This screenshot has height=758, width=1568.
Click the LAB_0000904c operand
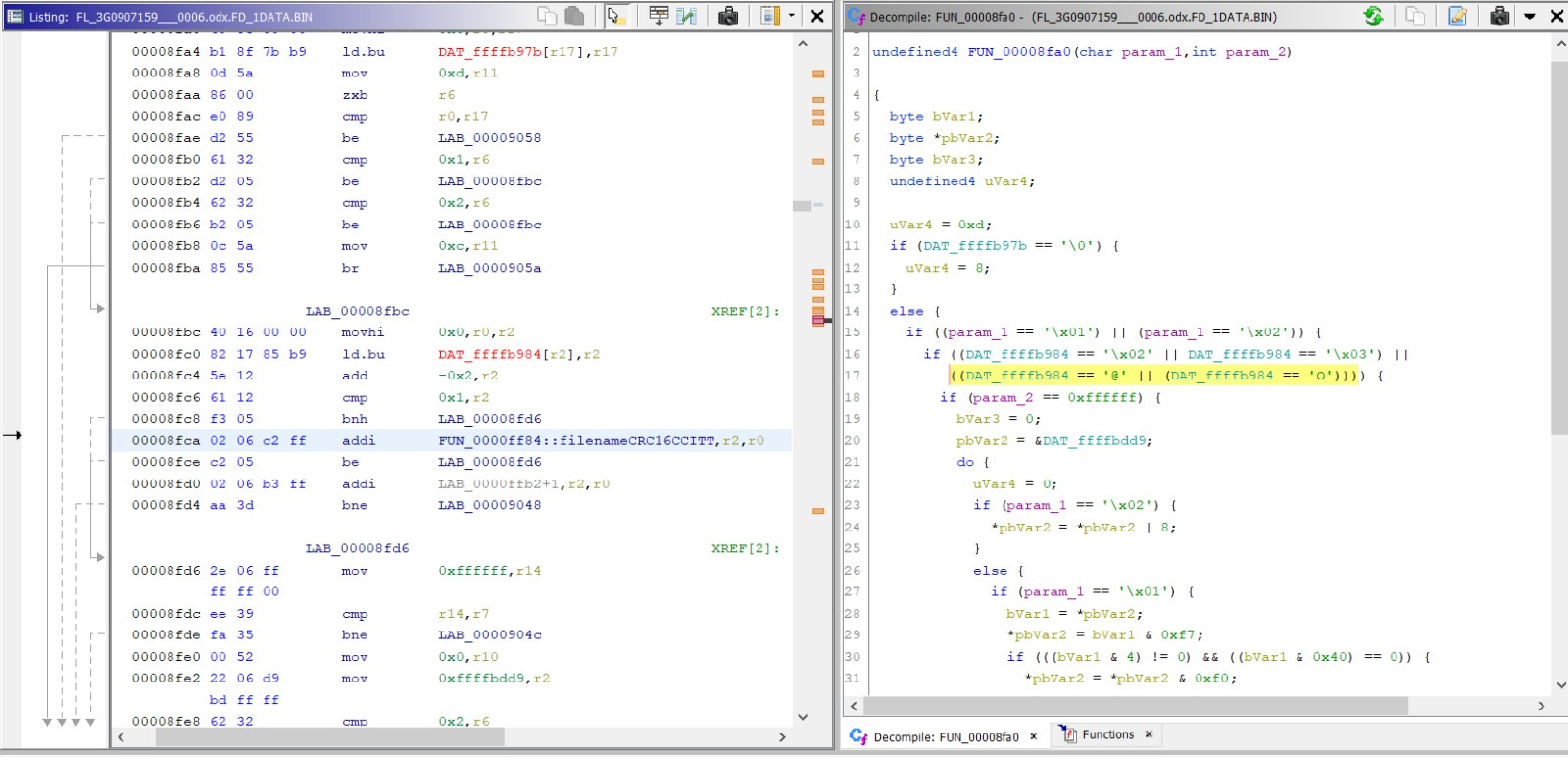(490, 635)
